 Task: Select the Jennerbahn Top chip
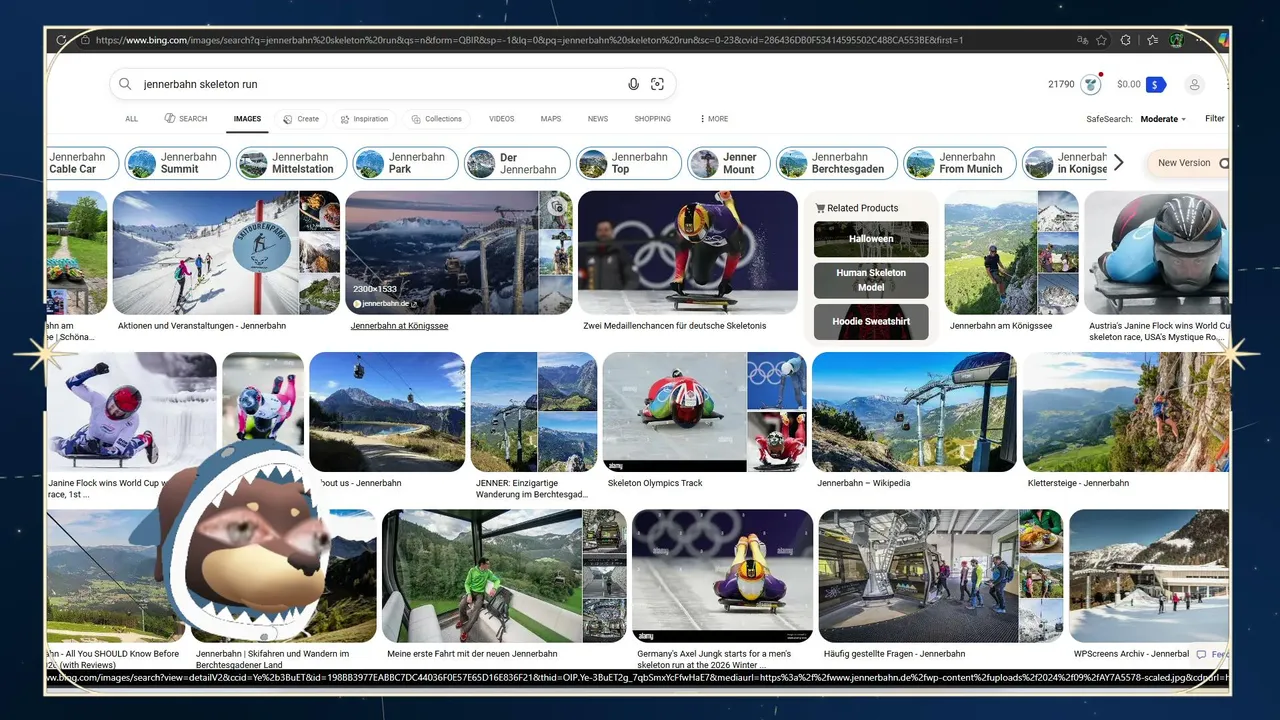(x=629, y=163)
